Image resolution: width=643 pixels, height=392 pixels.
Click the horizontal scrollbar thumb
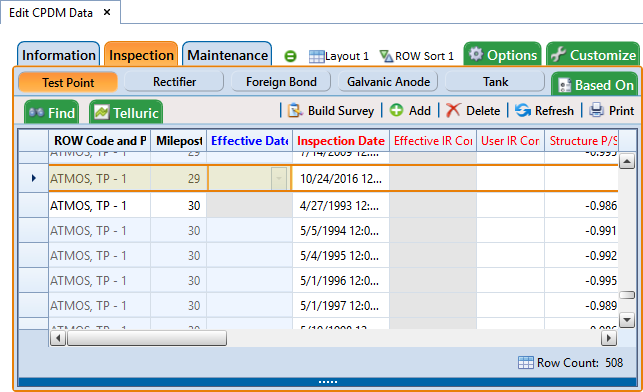[147, 338]
